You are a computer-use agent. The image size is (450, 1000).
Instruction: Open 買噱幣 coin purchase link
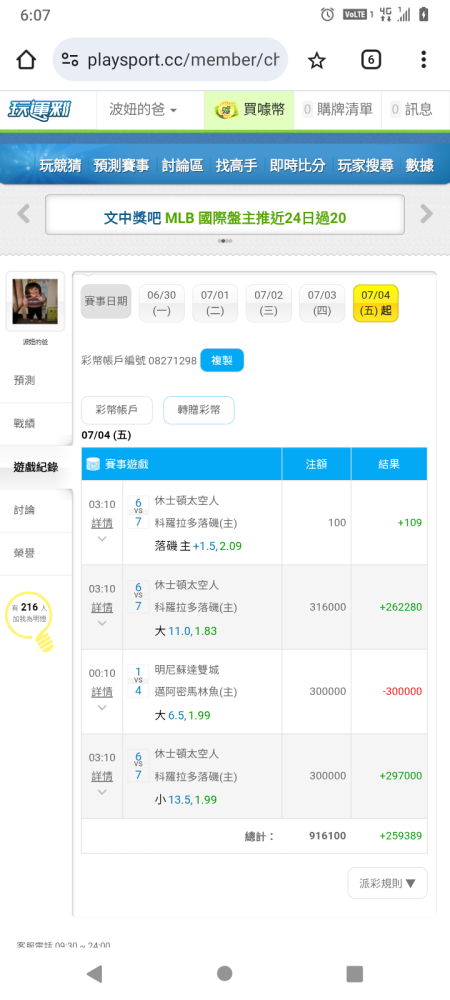[249, 110]
